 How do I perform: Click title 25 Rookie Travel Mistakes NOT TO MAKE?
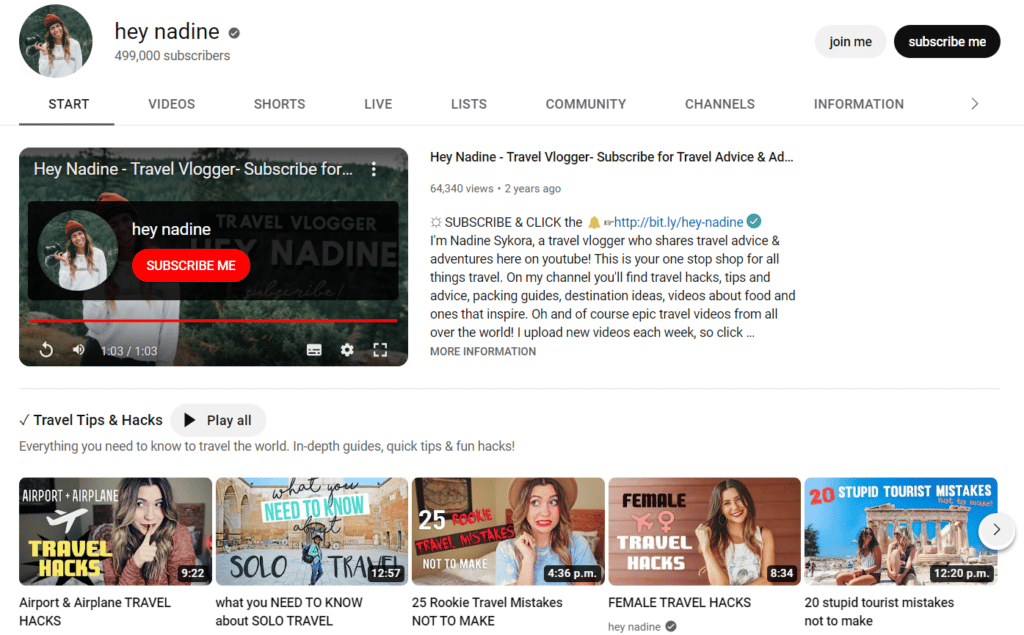[x=487, y=611]
